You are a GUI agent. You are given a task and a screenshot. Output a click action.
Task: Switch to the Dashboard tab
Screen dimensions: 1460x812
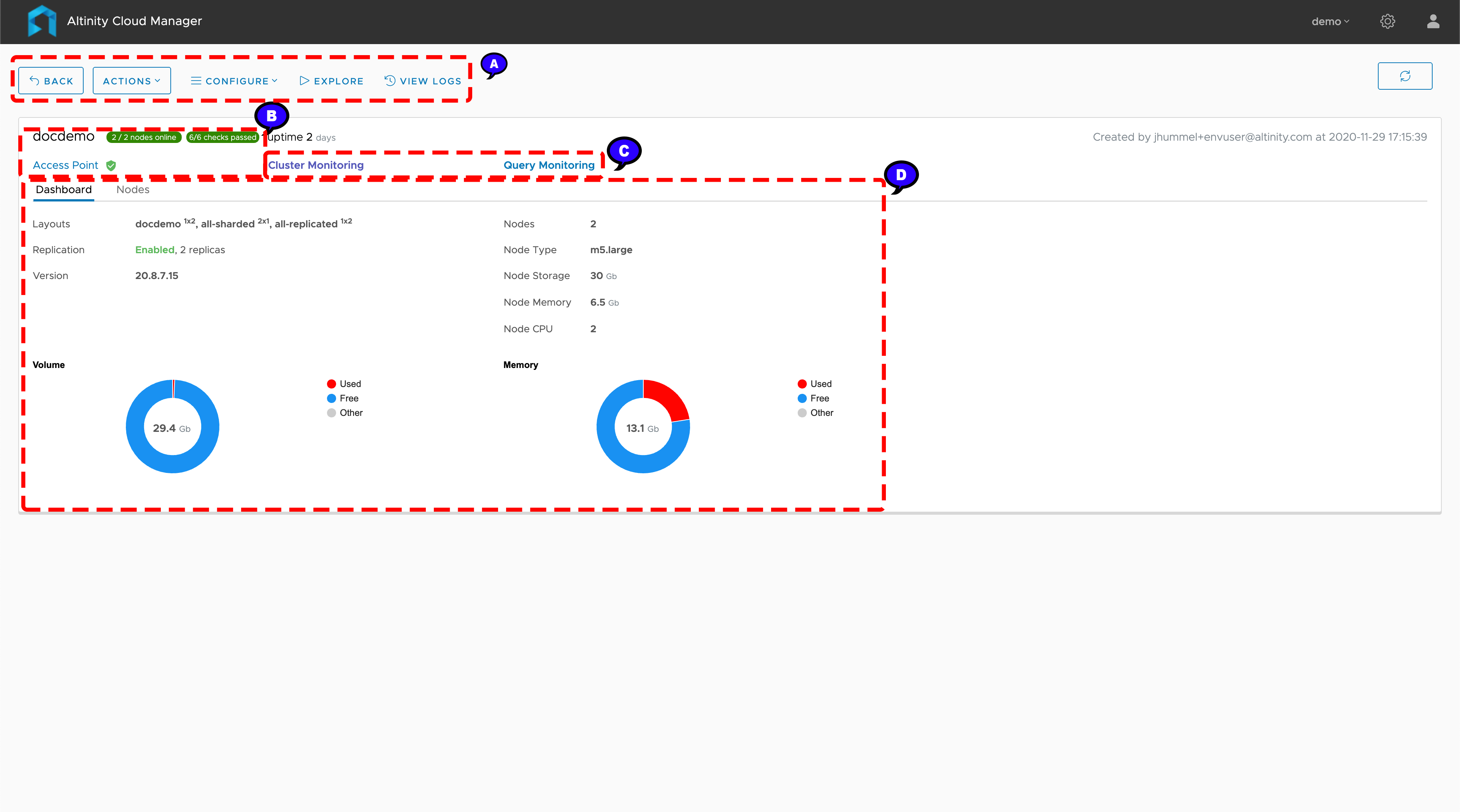63,189
